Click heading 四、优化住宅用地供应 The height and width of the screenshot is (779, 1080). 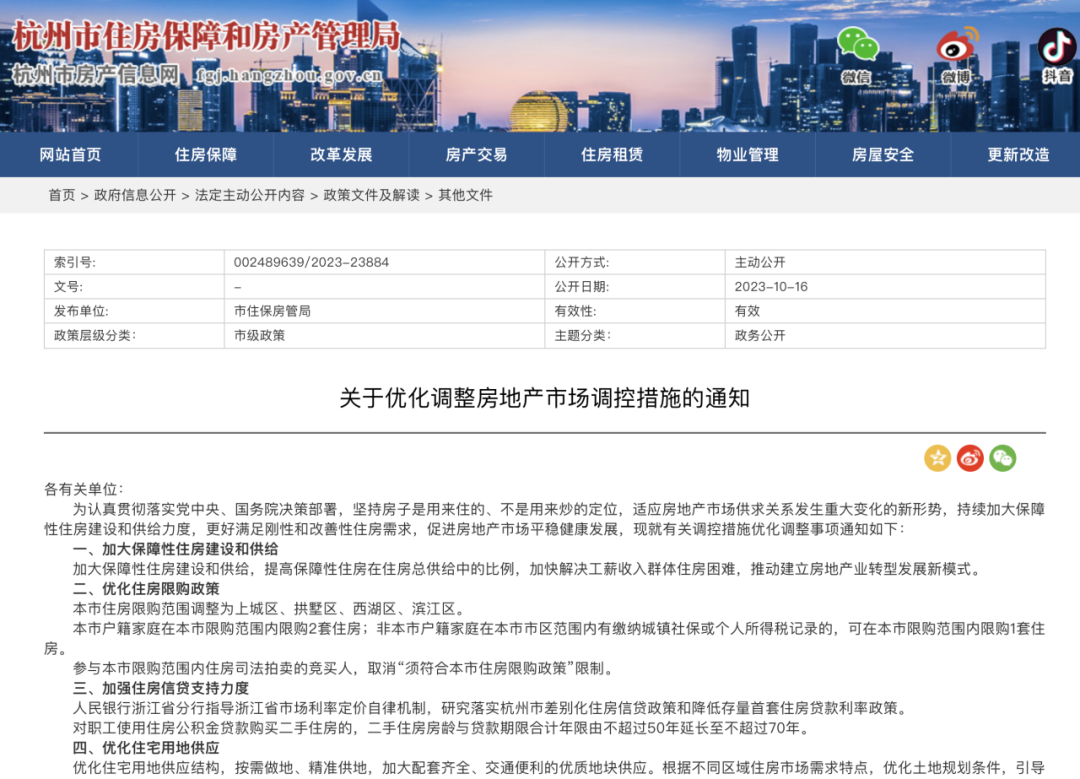(x=146, y=748)
